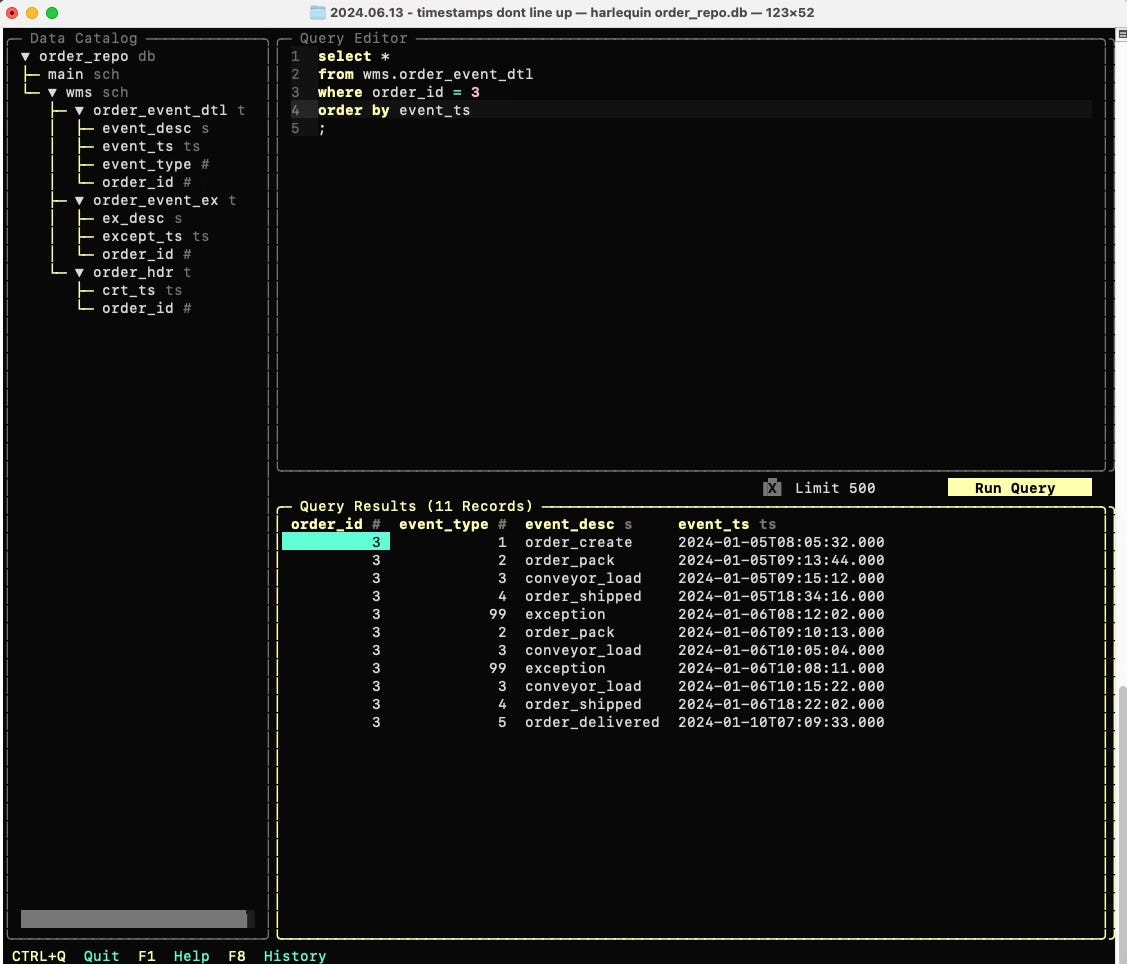1127x964 pixels.
Task: Select timestamp 2024-01-06T18:22:02.000 cell
Action: click(x=781, y=704)
